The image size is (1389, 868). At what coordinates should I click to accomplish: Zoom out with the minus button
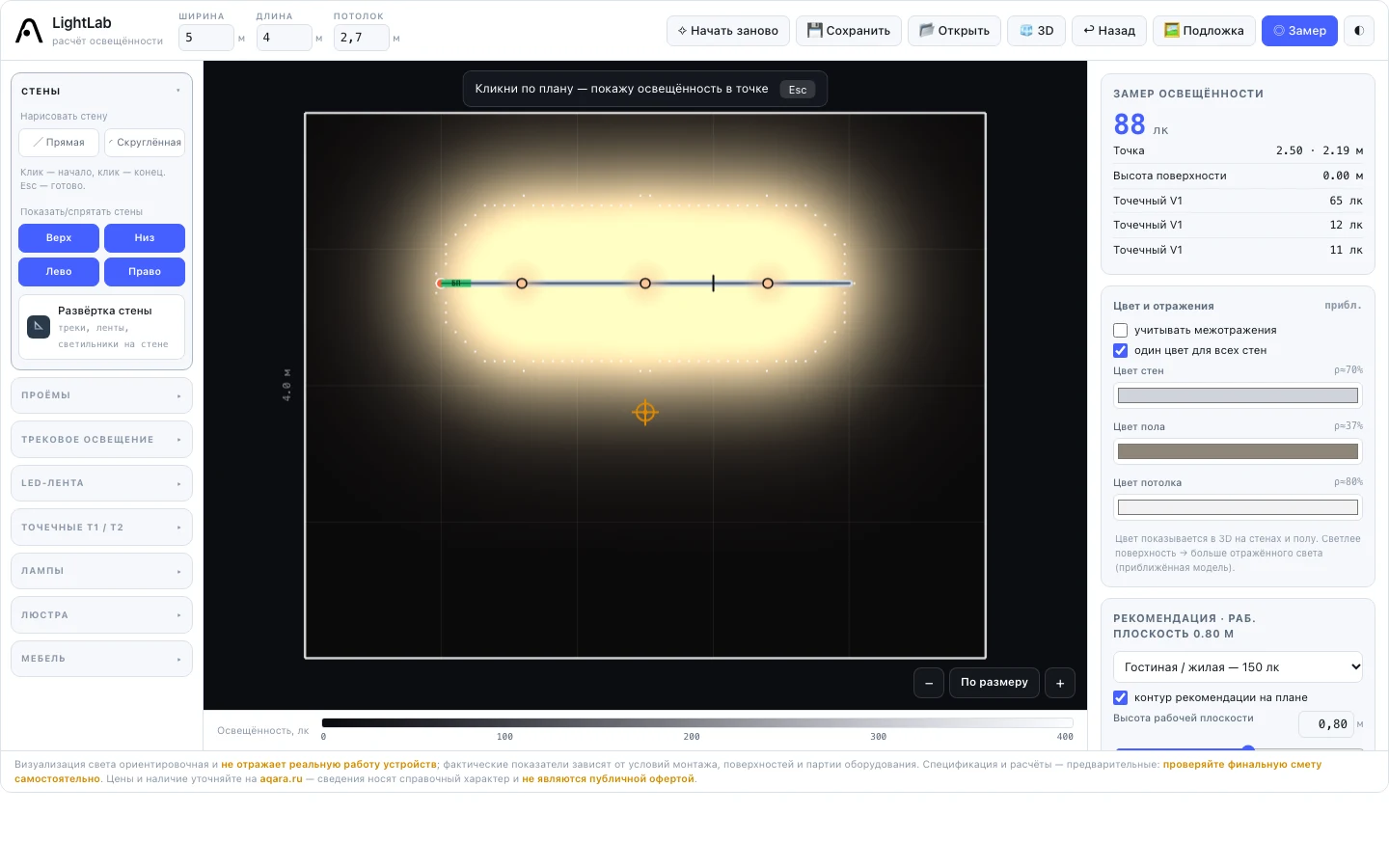pyautogui.click(x=929, y=683)
